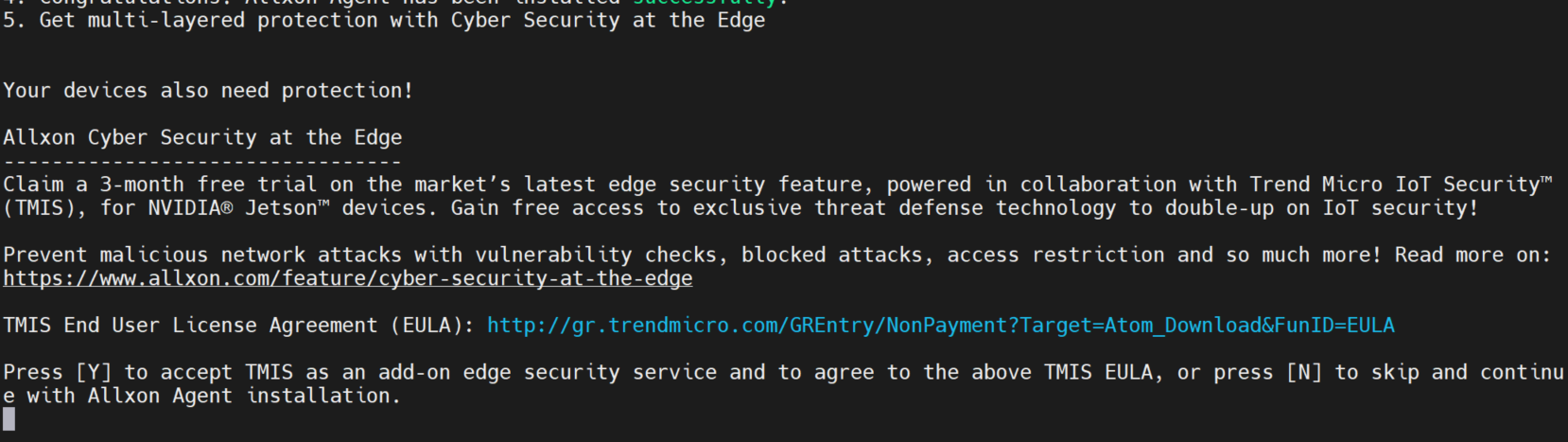Open the allxon.com cyber-security-at-the-edge link
This screenshot has width=1568, height=442.
pos(348,278)
